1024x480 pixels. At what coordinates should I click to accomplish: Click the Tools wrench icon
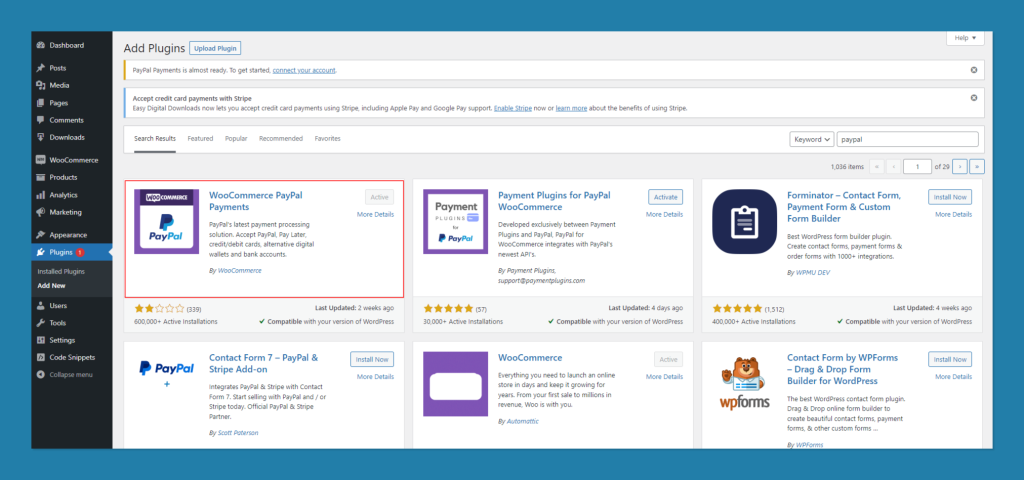pyautogui.click(x=40, y=323)
